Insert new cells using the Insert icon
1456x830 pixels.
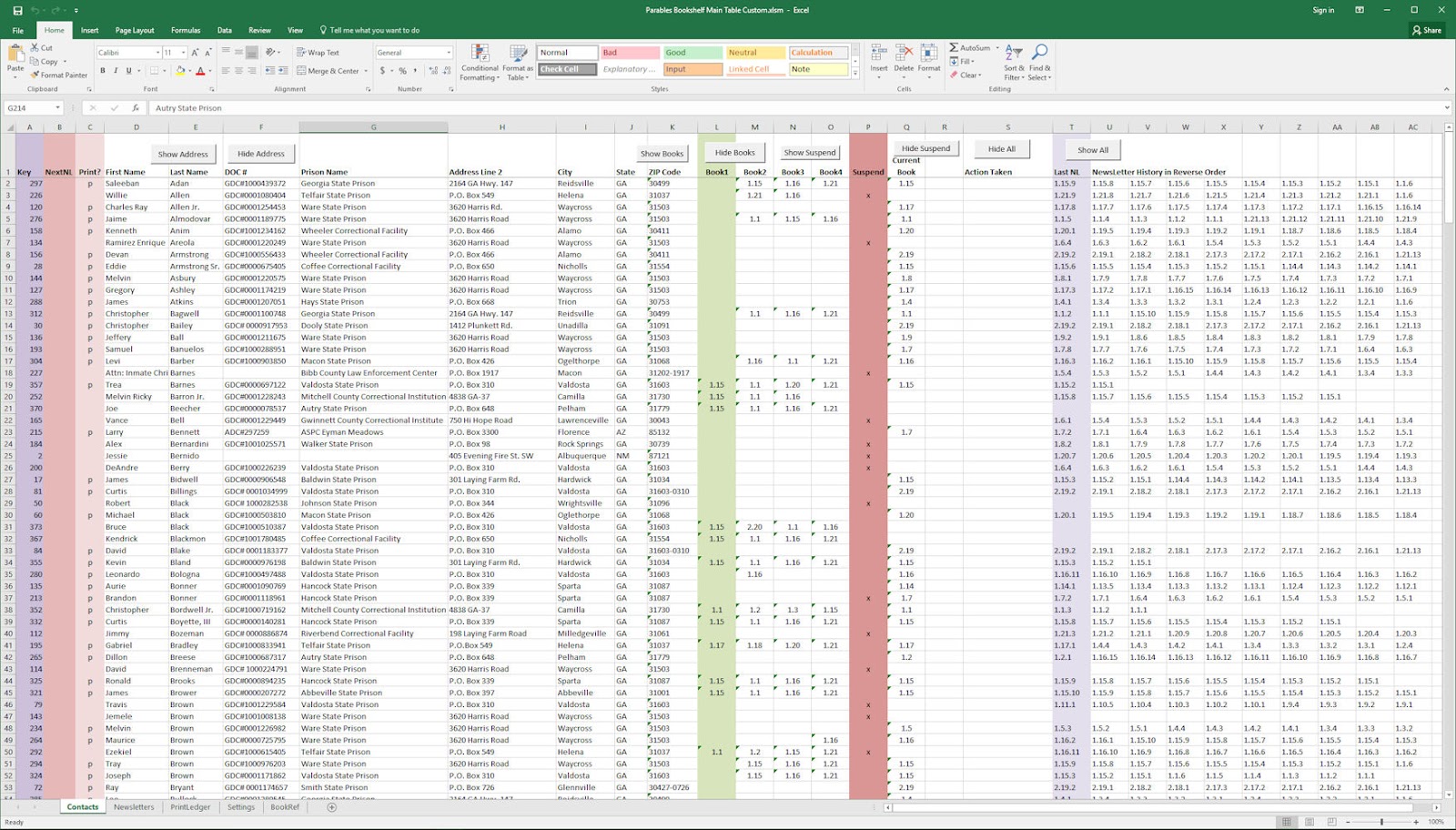tap(877, 55)
